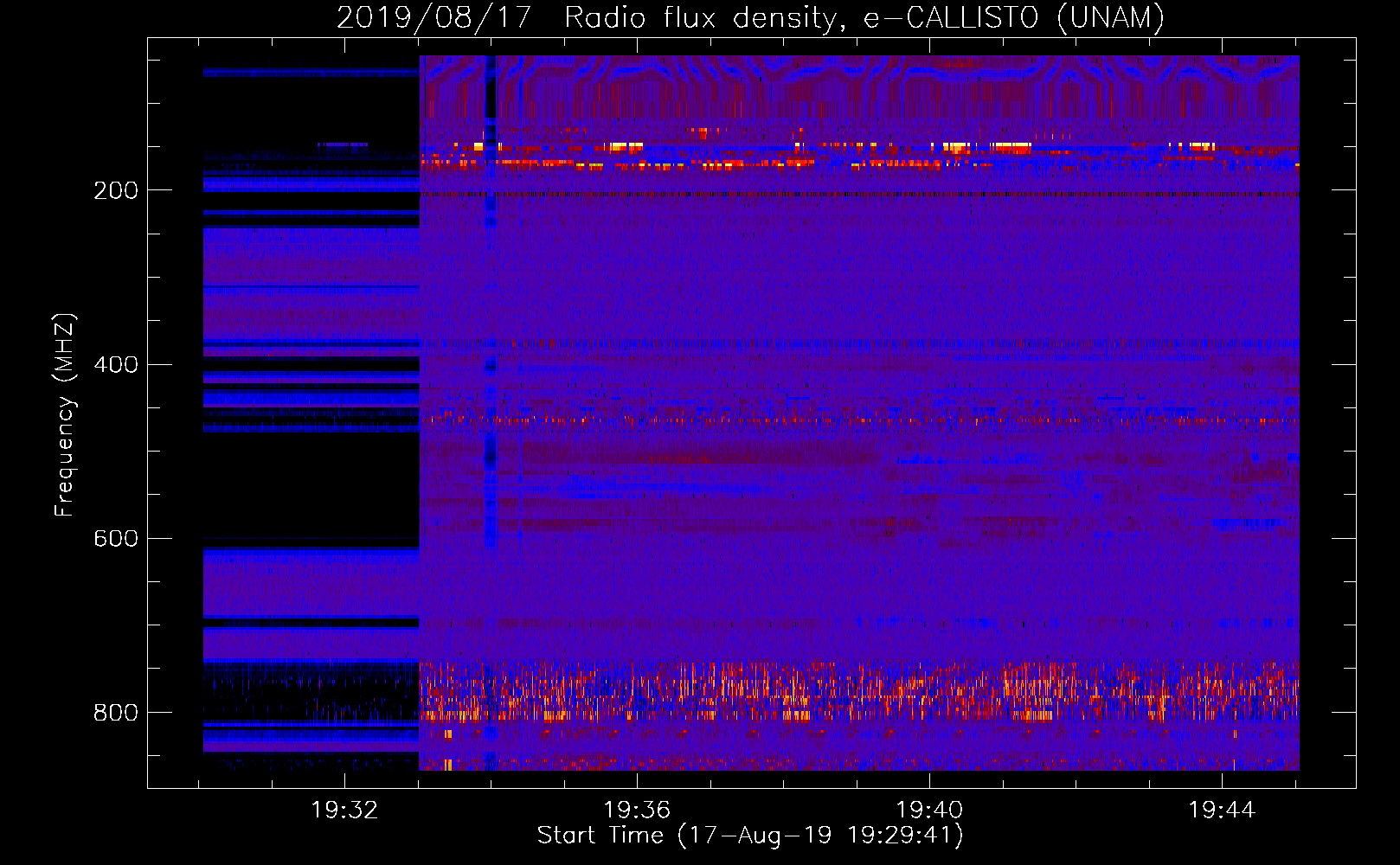Image resolution: width=1400 pixels, height=865 pixels.
Task: Click the 'Start Time (17-Aug-19 19:29:41)' label
Action: click(x=750, y=836)
